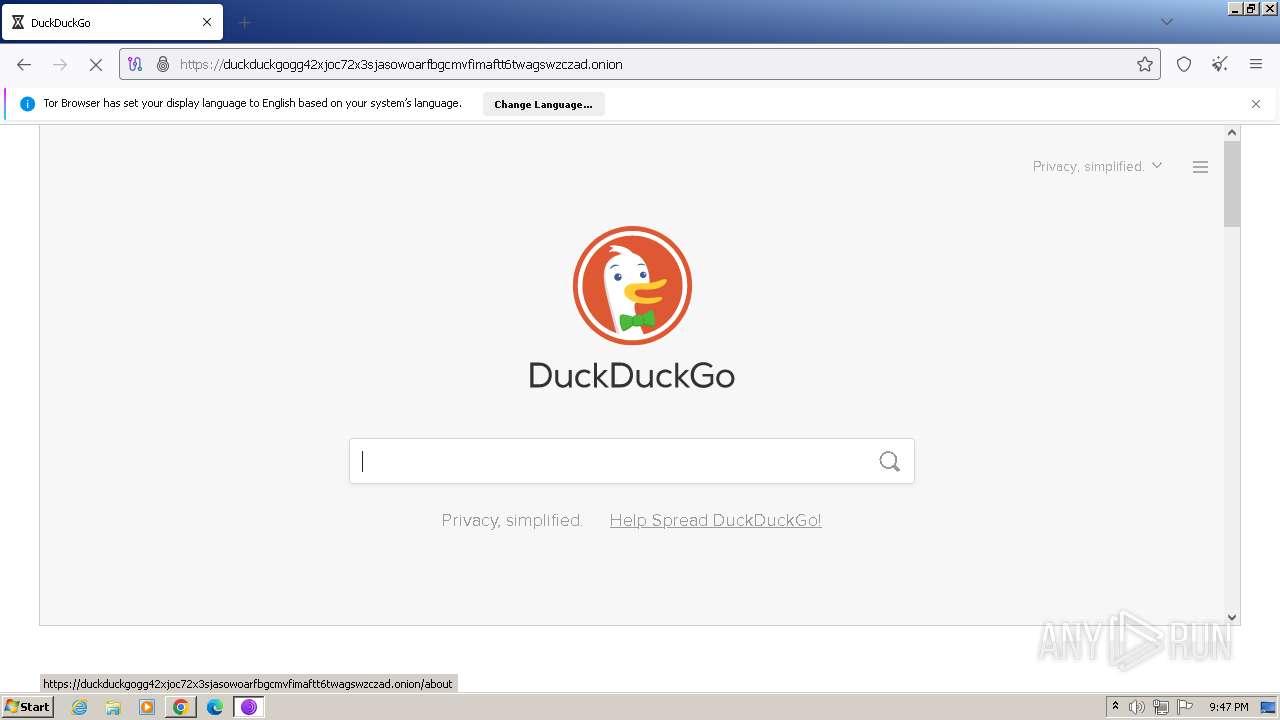Click the URL address bar
The image size is (1280, 720).
tap(640, 64)
